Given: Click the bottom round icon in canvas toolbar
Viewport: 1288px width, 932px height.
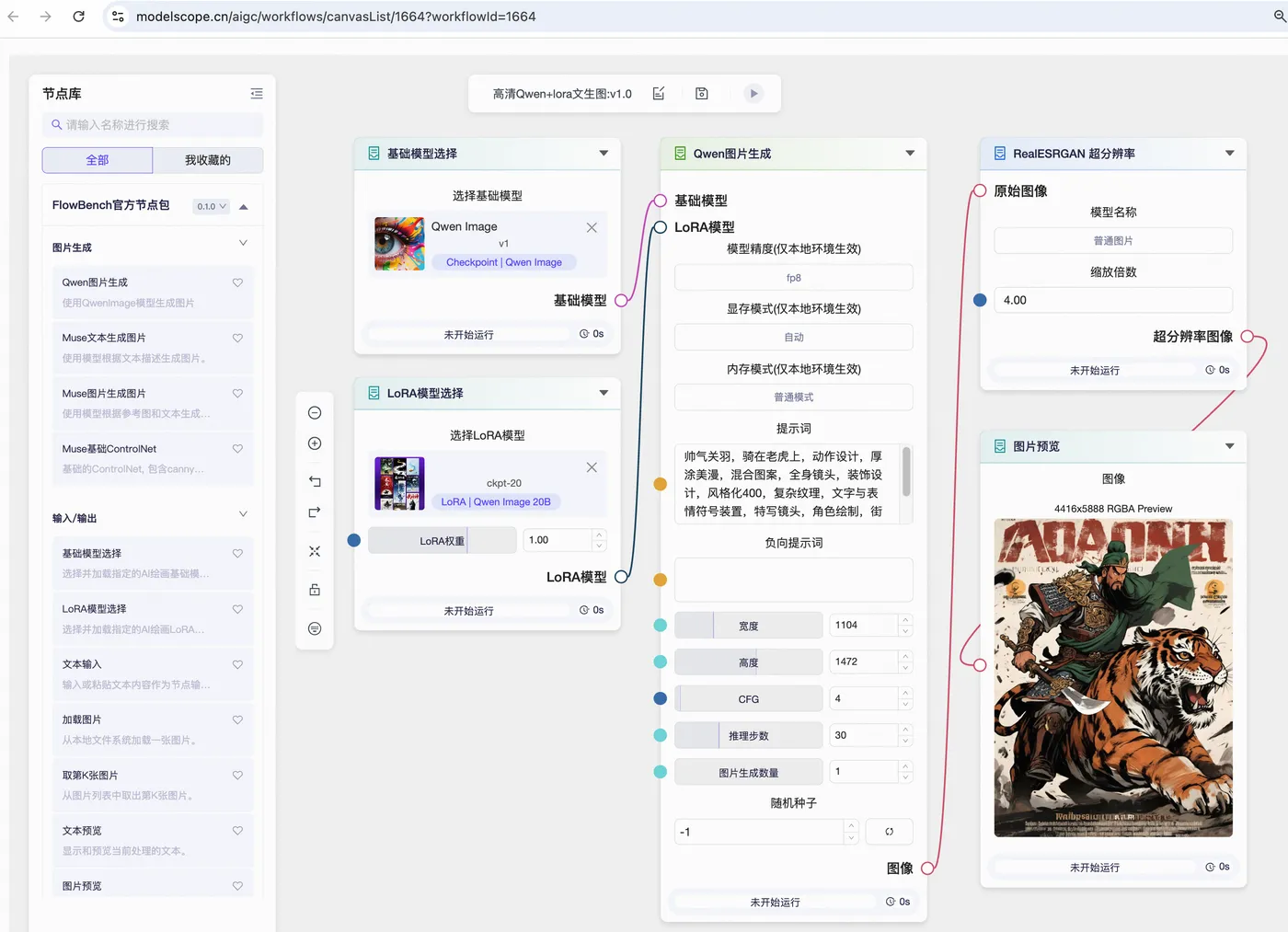Looking at the screenshot, I should 315,628.
